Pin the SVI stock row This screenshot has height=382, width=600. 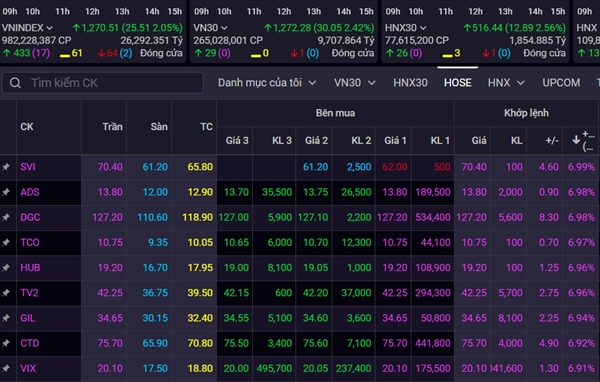6,167
